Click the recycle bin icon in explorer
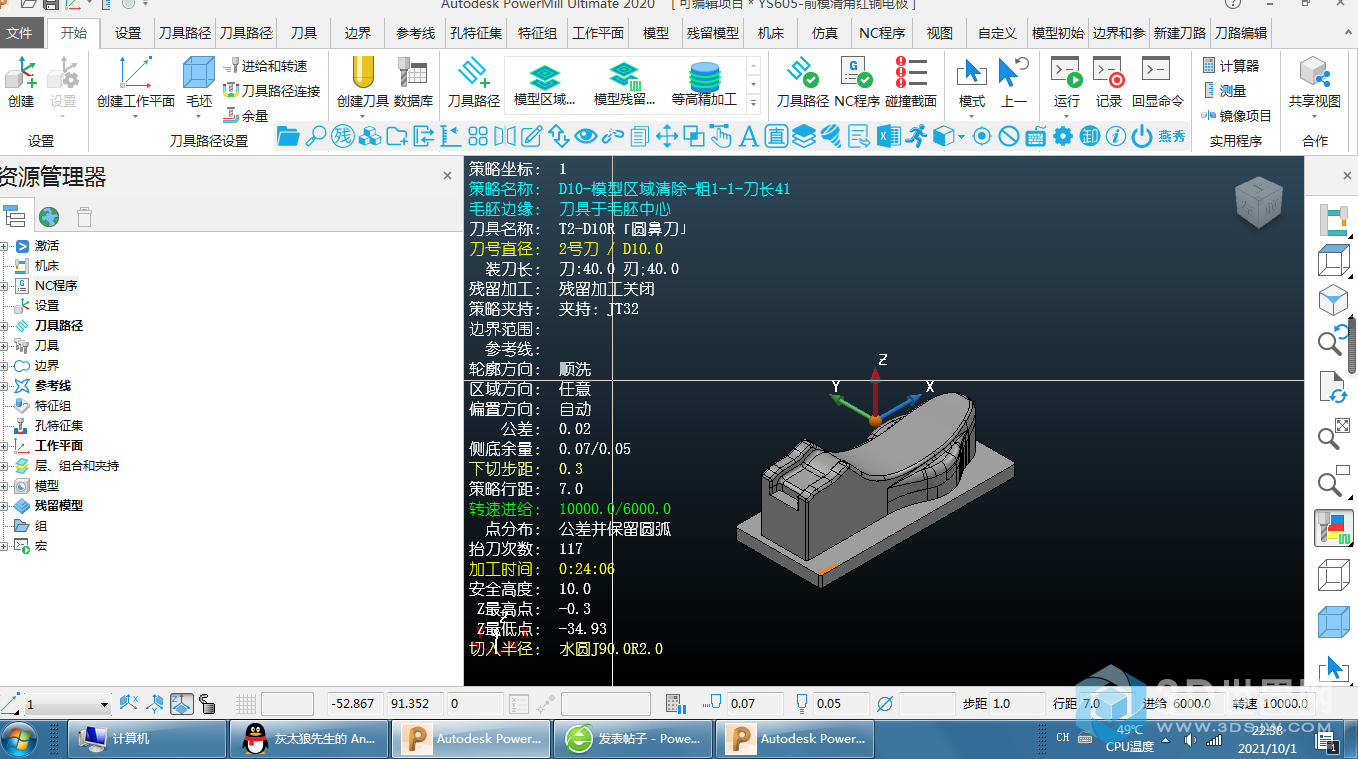This screenshot has height=759, width=1358. [x=85, y=216]
